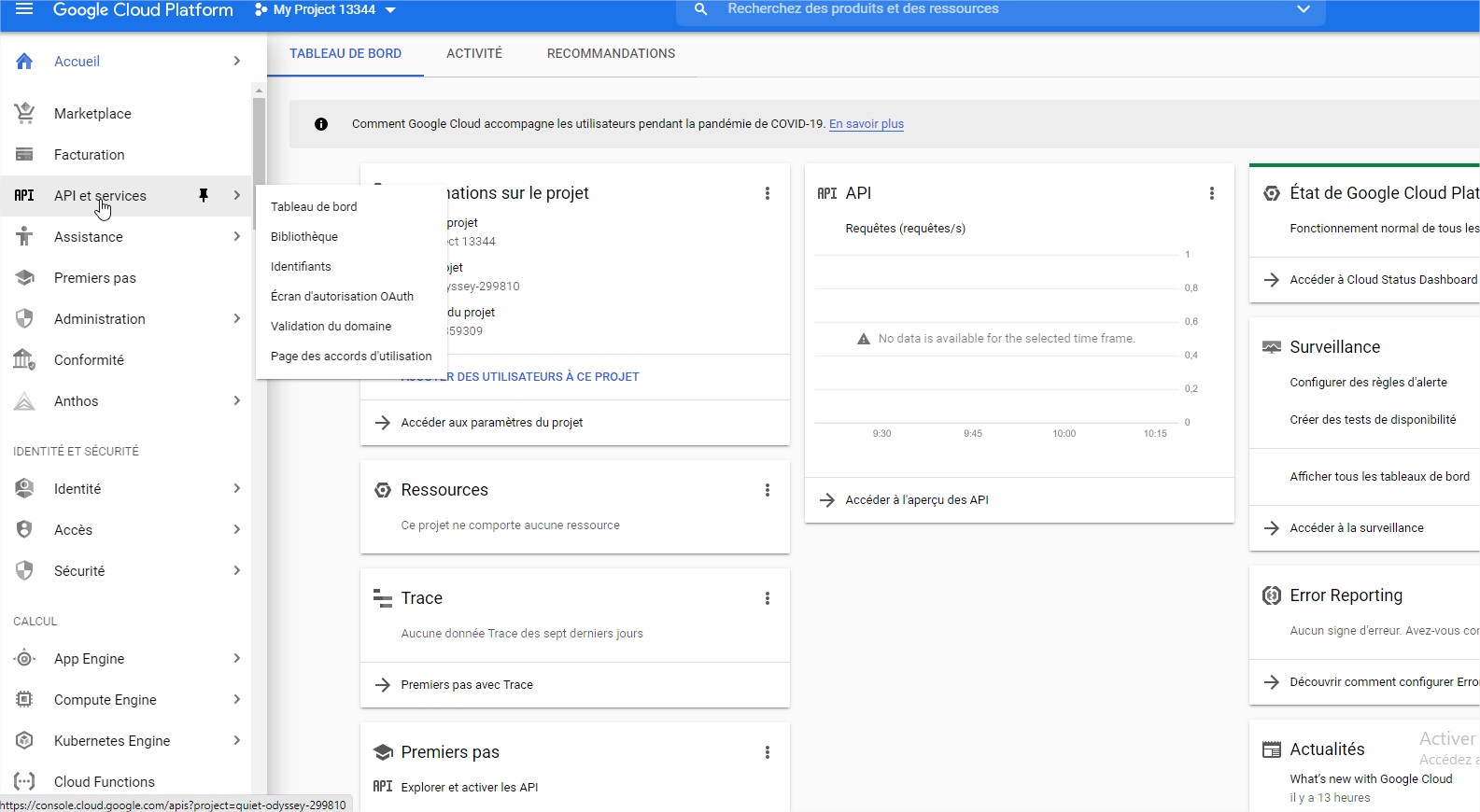The height and width of the screenshot is (812, 1480).
Task: Click Accéder à l'aperçu des API
Action: click(x=917, y=500)
